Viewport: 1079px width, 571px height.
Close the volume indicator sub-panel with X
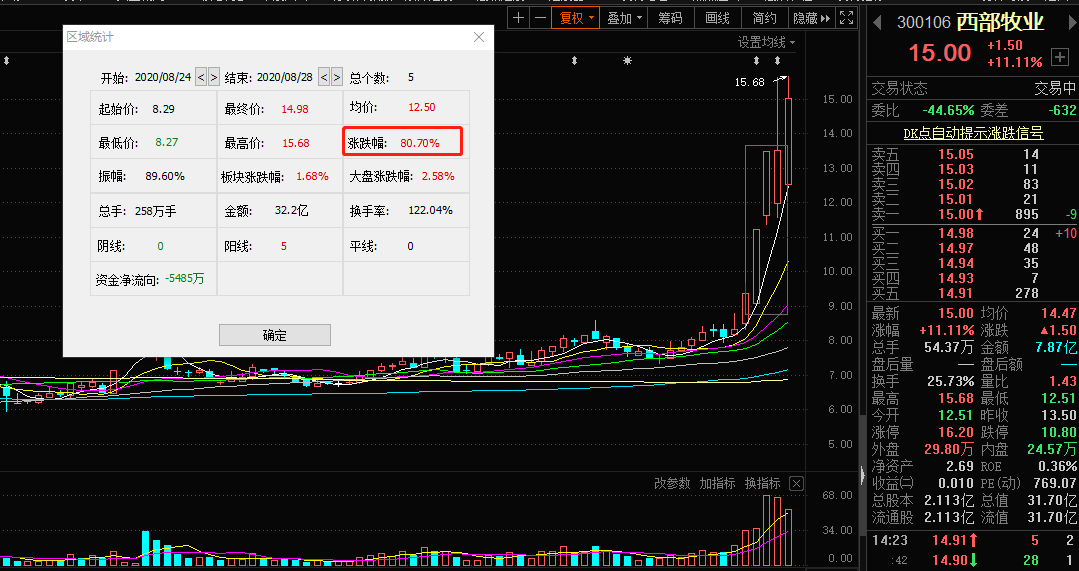(x=795, y=484)
